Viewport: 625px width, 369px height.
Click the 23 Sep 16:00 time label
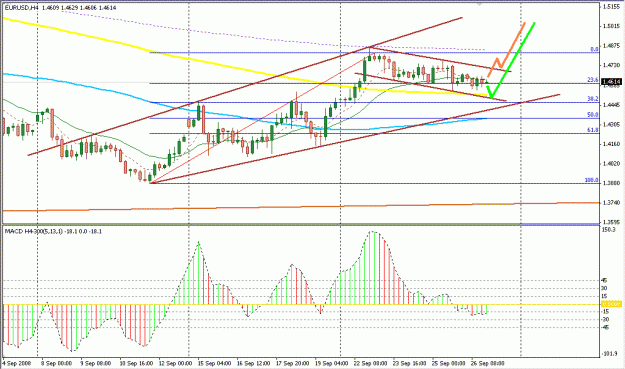(x=409, y=363)
